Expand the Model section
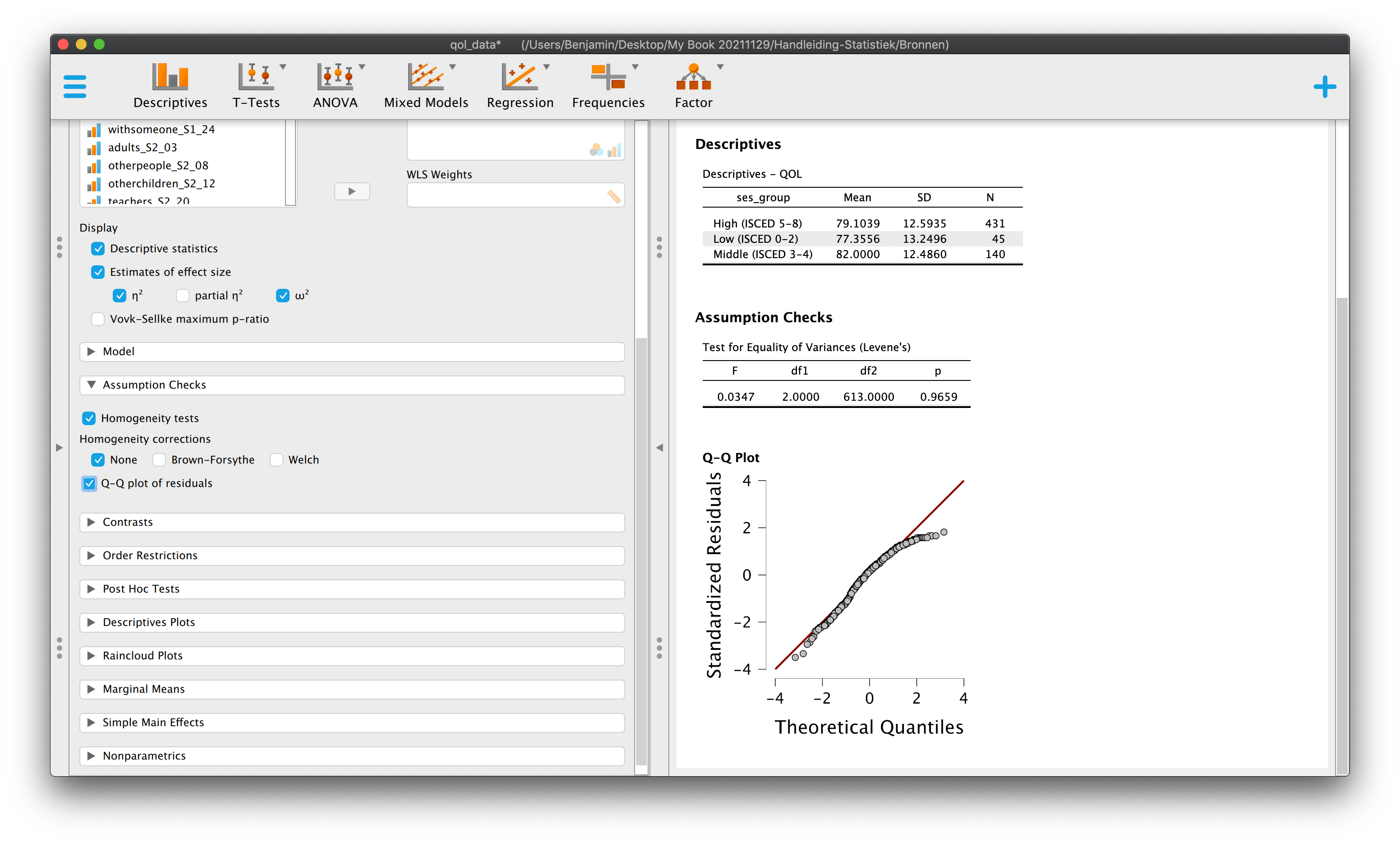1400x843 pixels. (x=352, y=352)
